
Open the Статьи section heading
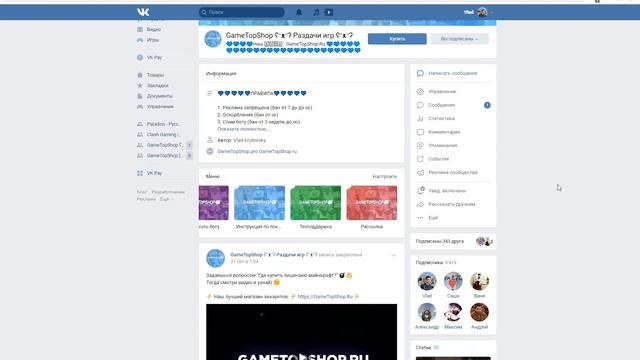click(x=423, y=348)
